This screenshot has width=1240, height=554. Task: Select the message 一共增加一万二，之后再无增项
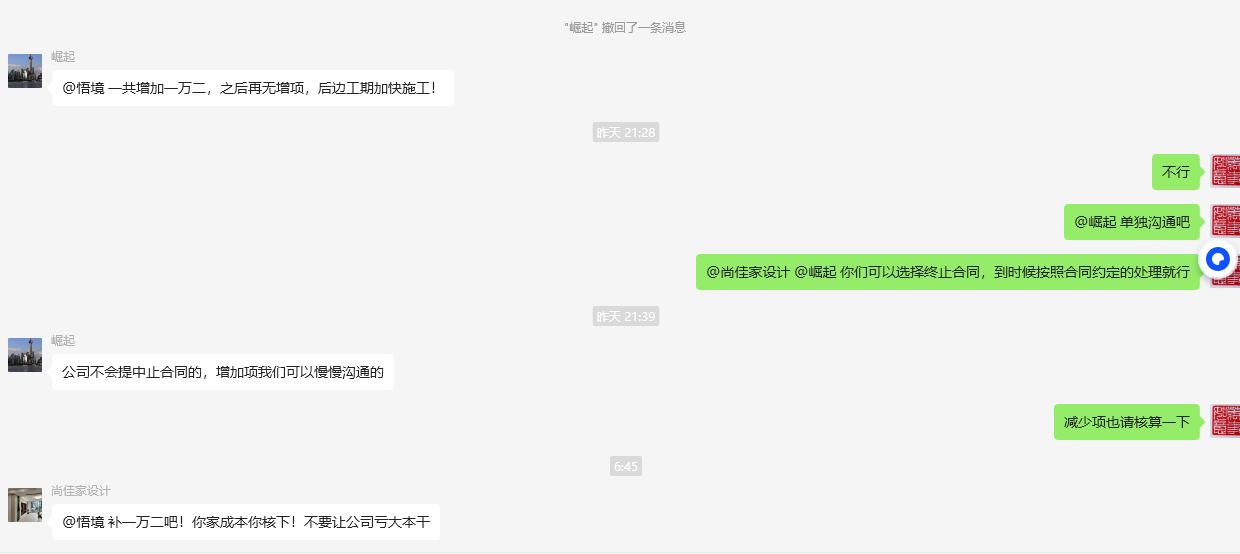pos(253,88)
